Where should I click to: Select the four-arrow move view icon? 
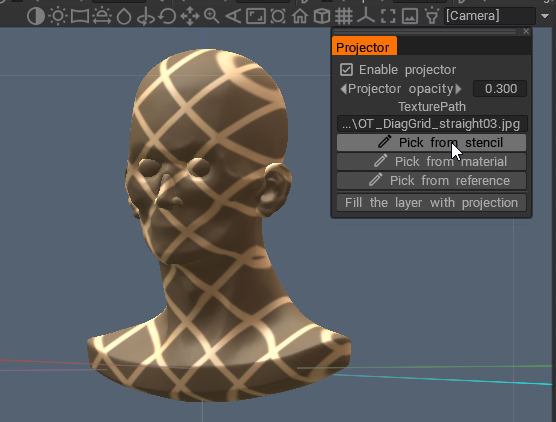(190, 16)
